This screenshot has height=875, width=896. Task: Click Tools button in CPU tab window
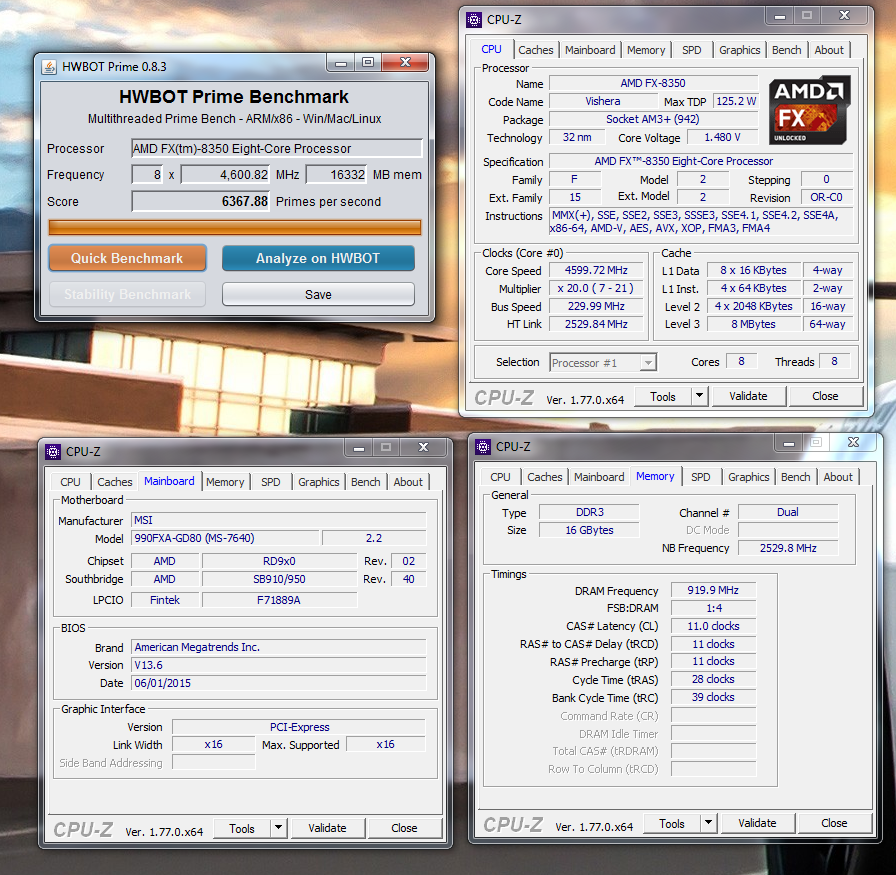[x=662, y=396]
